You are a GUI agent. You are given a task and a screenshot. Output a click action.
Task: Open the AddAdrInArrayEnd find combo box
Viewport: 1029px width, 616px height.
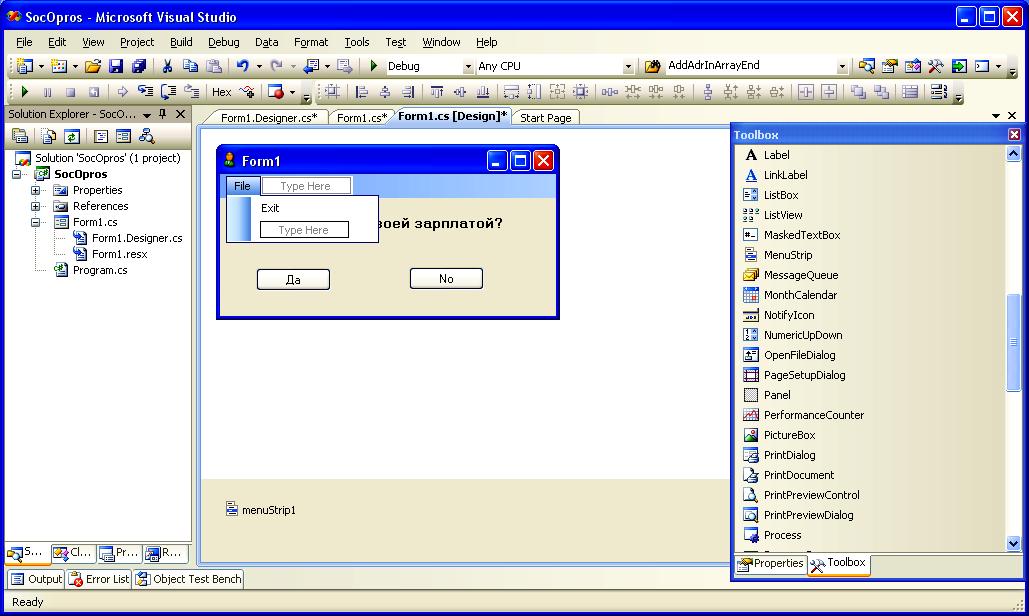click(x=842, y=66)
